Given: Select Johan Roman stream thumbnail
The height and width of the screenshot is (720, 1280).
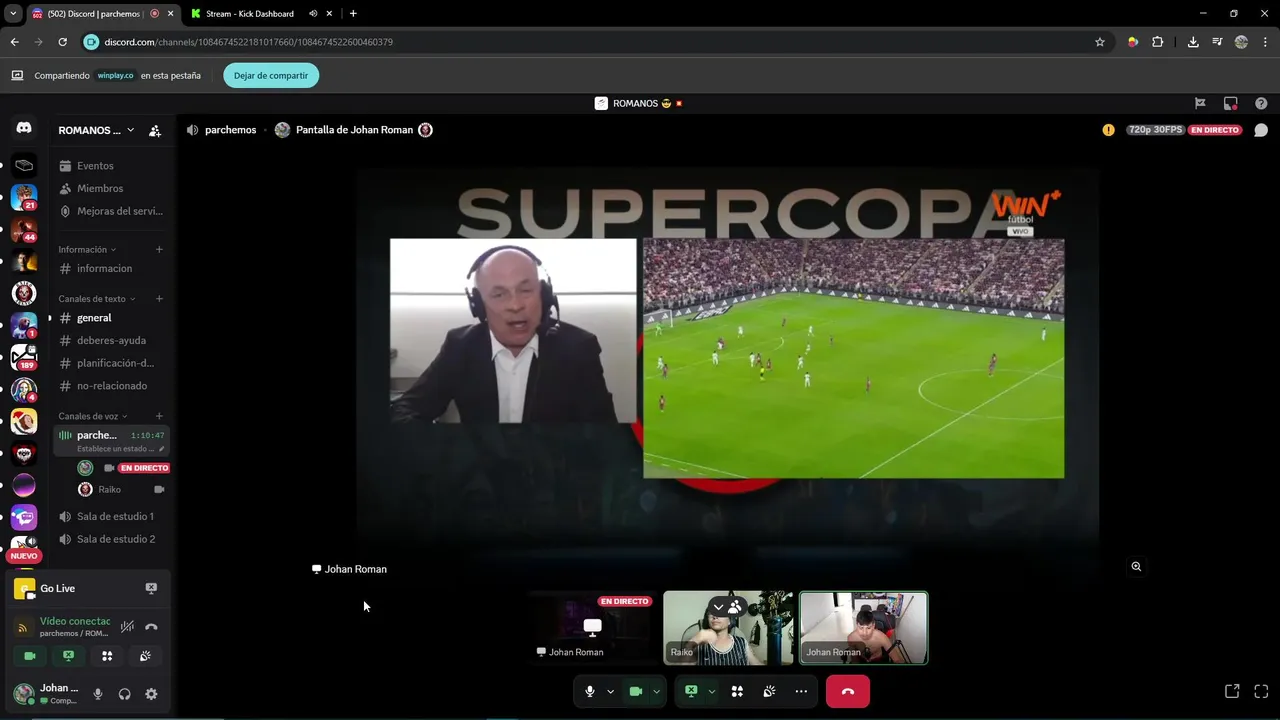Looking at the screenshot, I should tap(593, 628).
